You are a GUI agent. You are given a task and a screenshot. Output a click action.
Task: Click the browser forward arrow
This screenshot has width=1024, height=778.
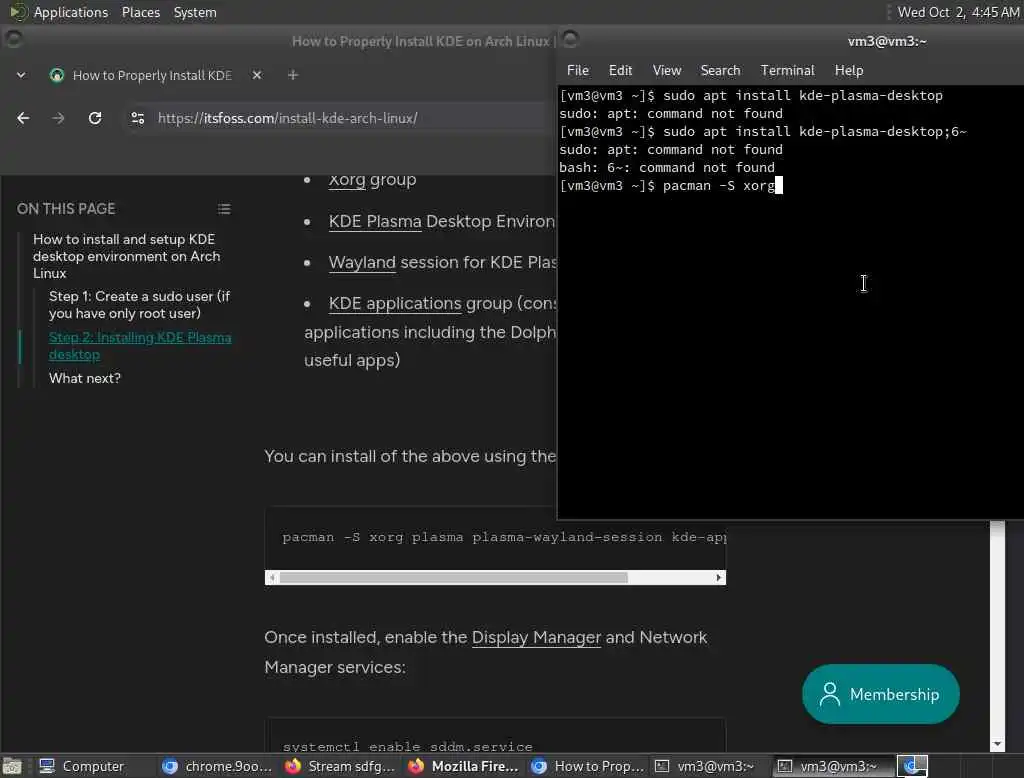[x=58, y=118]
